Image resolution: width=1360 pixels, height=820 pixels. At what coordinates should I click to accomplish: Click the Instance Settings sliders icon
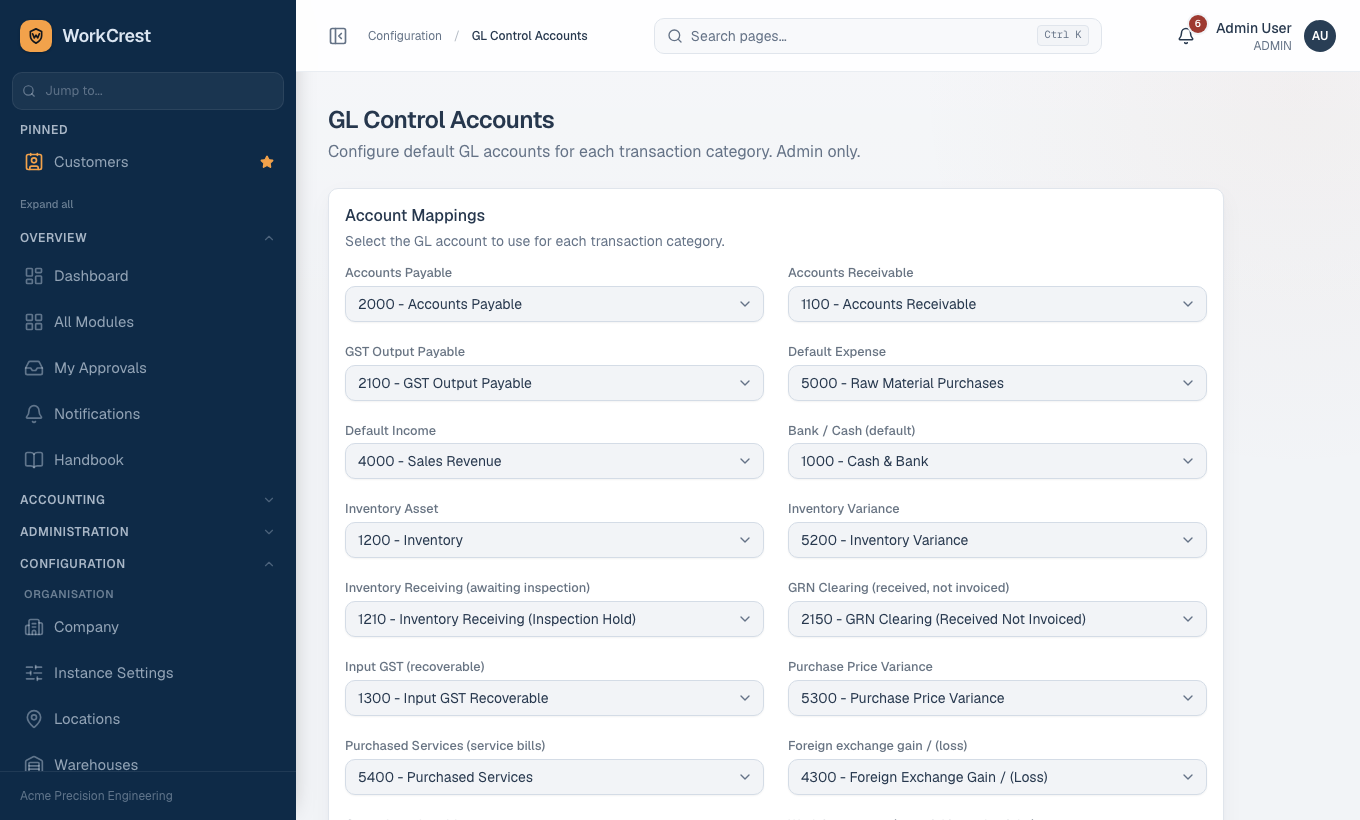34,673
